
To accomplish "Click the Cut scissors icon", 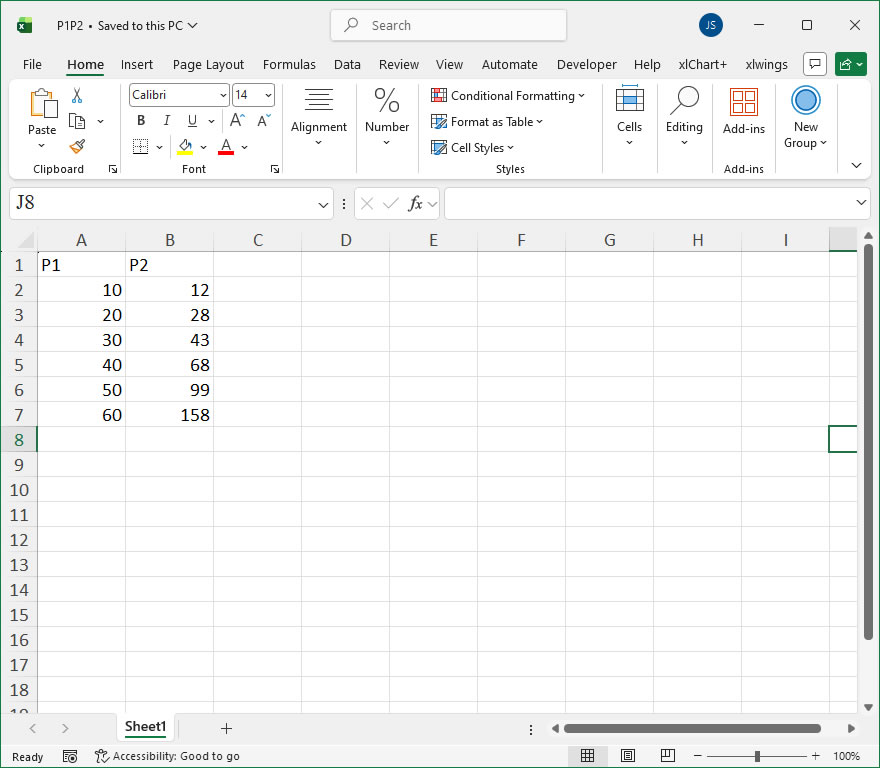I will click(x=77, y=96).
